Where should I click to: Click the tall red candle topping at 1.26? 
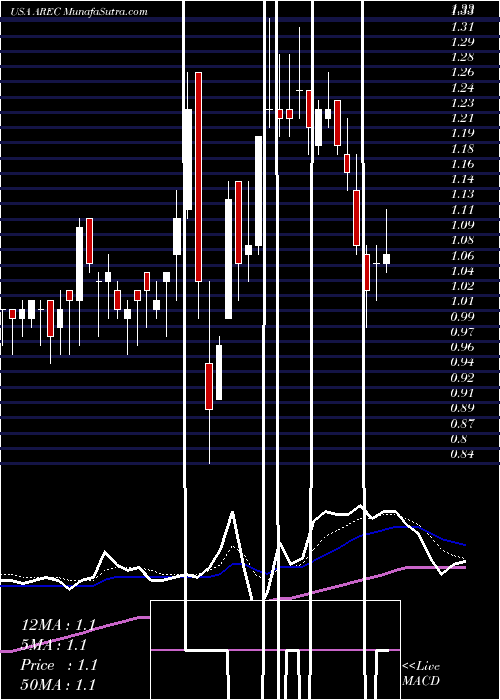(198, 177)
